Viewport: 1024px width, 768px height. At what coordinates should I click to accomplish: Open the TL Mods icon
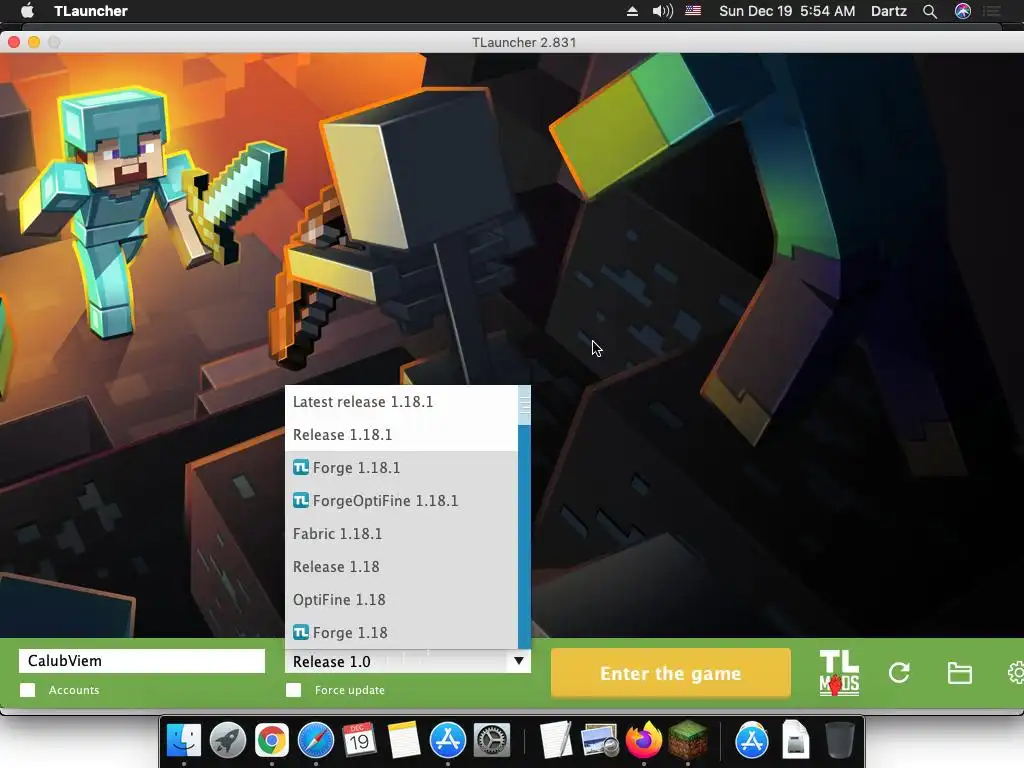839,673
